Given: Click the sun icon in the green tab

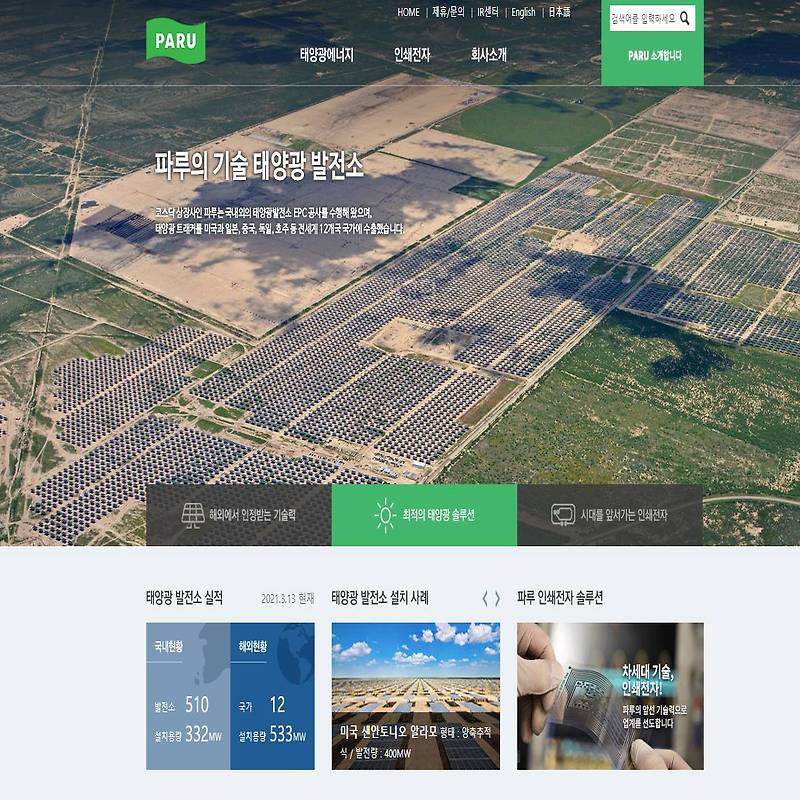Looking at the screenshot, I should pos(385,515).
